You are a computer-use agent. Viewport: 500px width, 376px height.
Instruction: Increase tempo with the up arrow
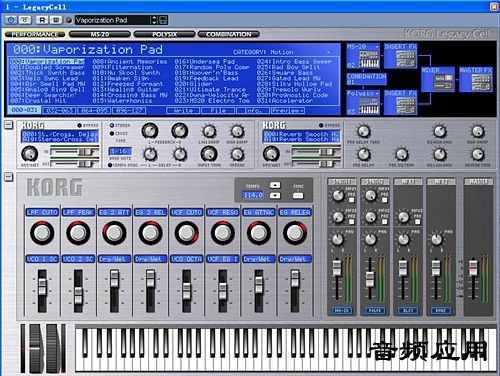(275, 185)
